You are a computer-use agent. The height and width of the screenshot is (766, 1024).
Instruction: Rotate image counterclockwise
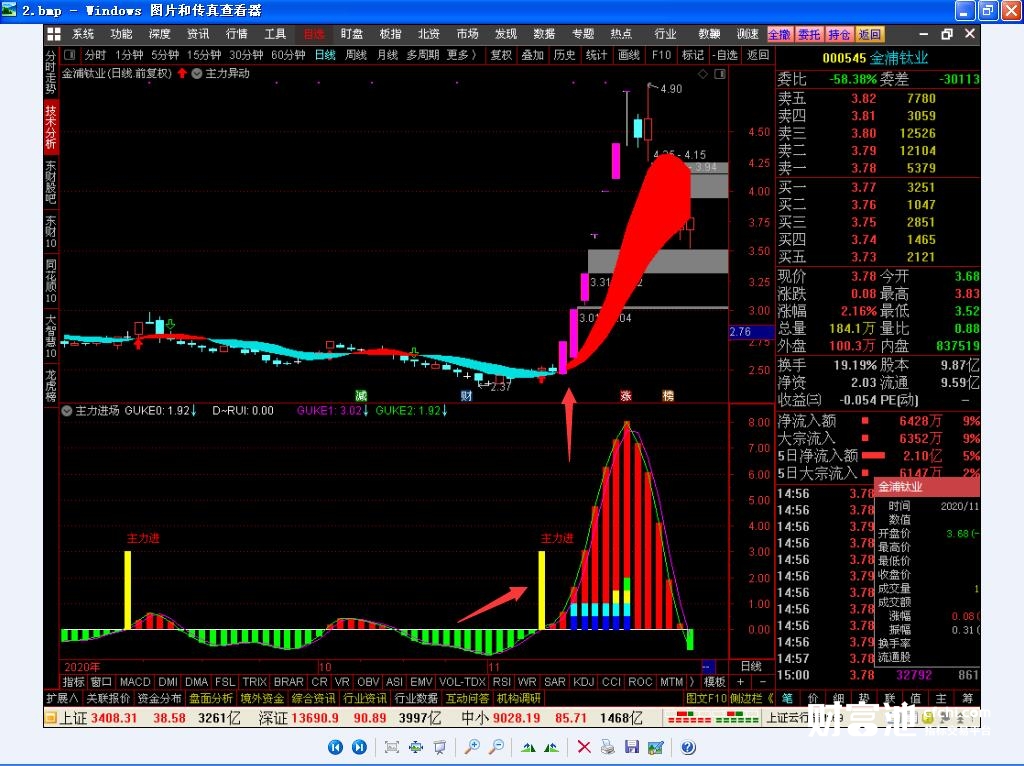551,747
